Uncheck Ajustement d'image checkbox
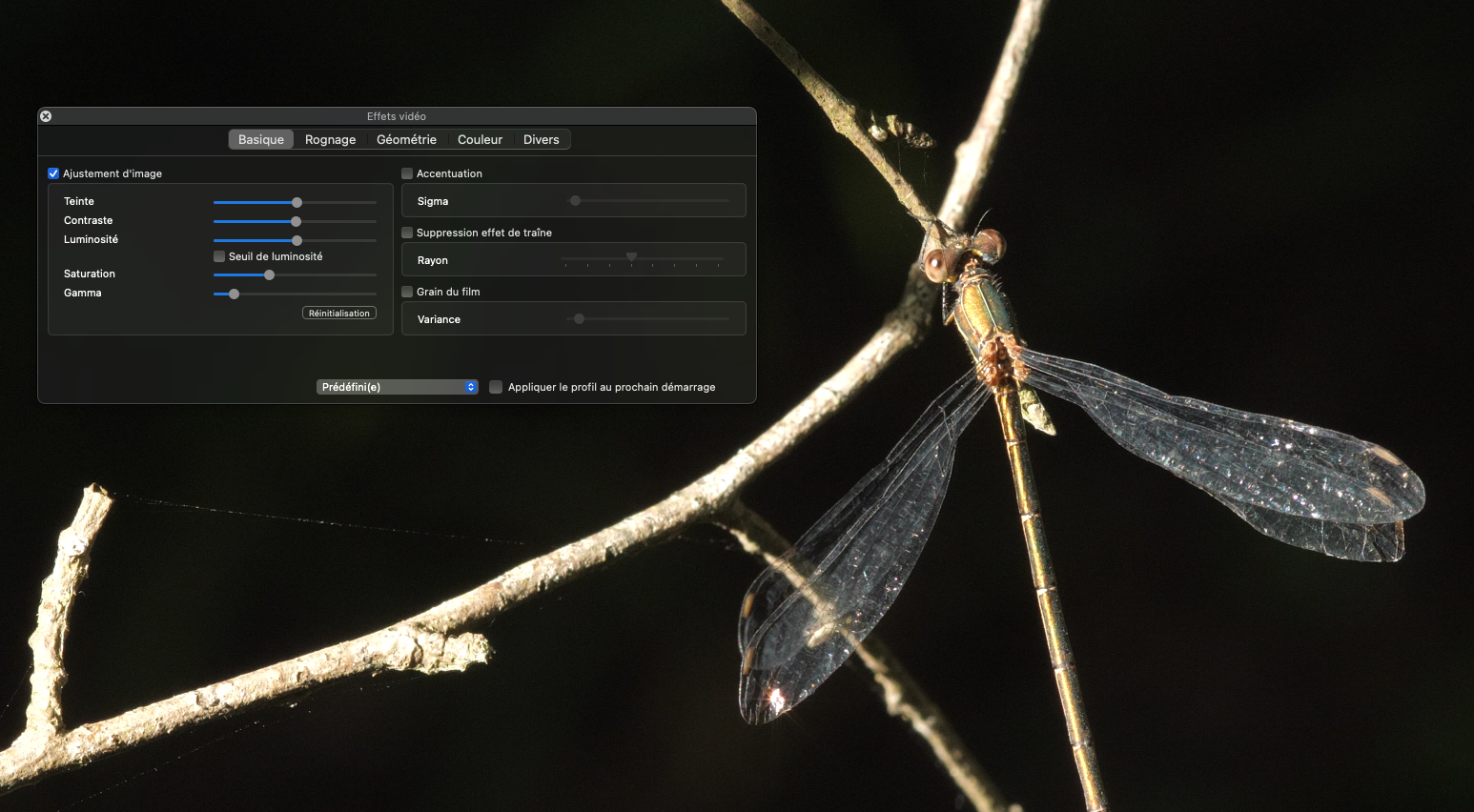The height and width of the screenshot is (812, 1474). [53, 173]
